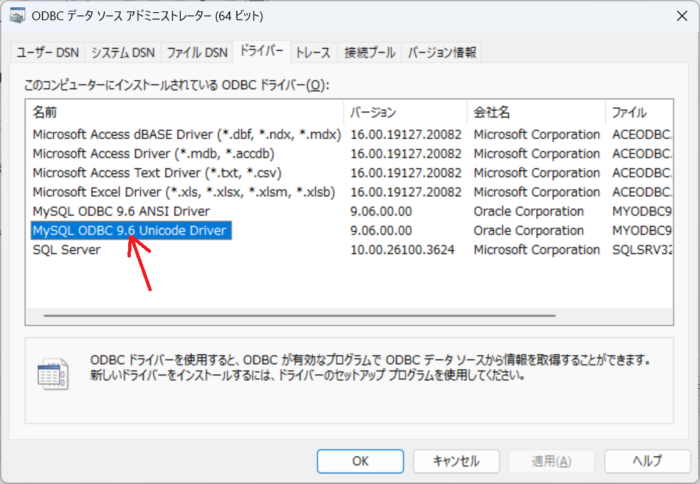This screenshot has height=484, width=700.
Task: Go to the トレース tab
Action: (313, 52)
